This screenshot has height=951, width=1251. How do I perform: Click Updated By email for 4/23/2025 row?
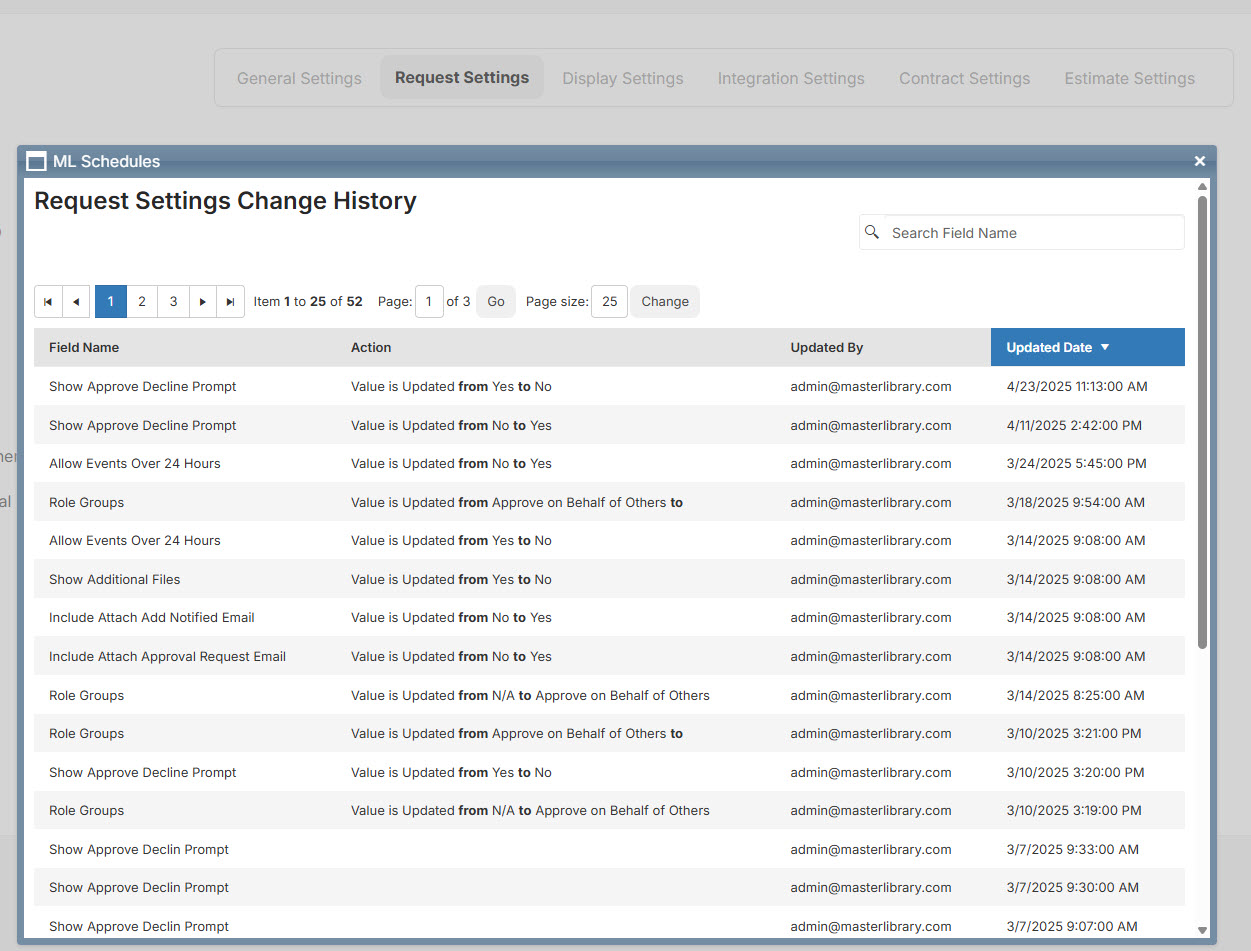pos(871,386)
